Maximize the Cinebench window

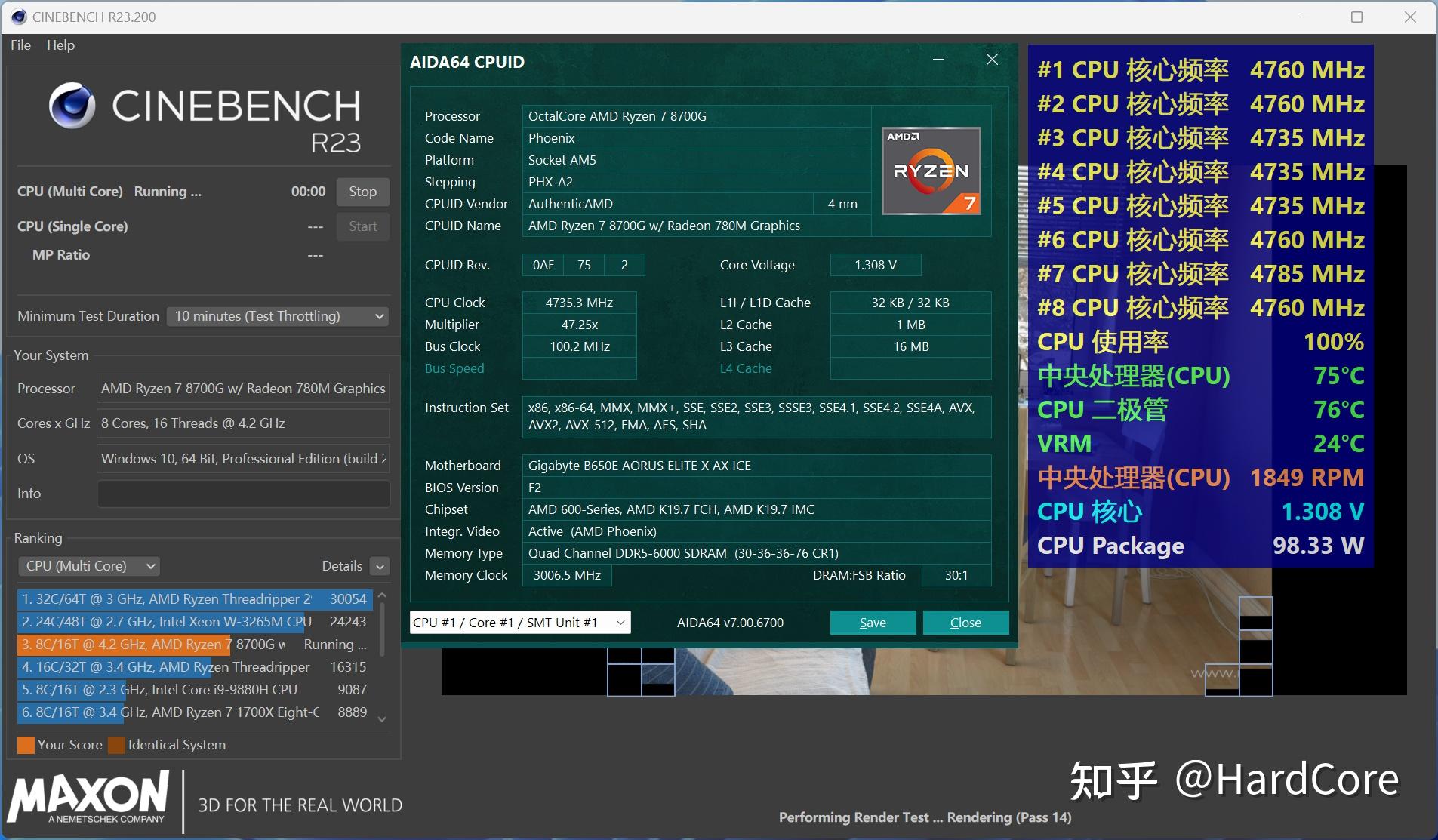coord(1356,17)
